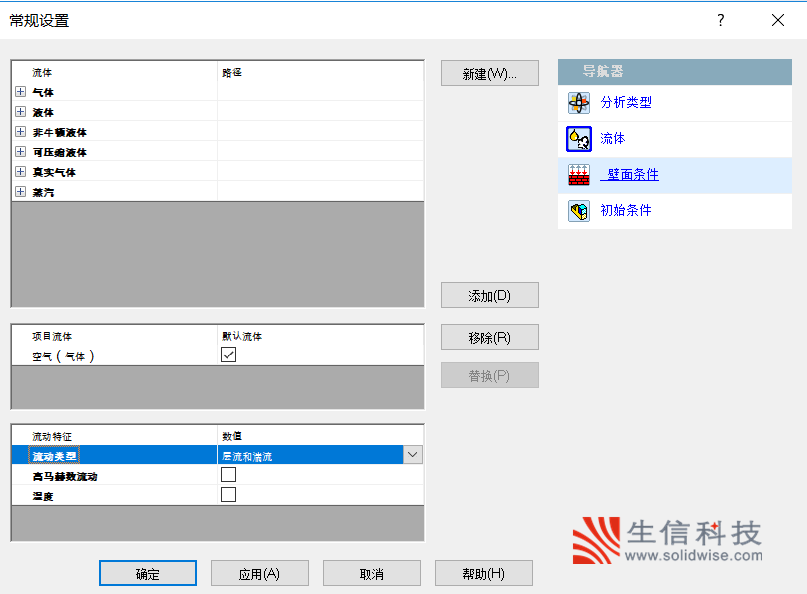
Task: Click the 新建(W)... button
Action: [489, 74]
